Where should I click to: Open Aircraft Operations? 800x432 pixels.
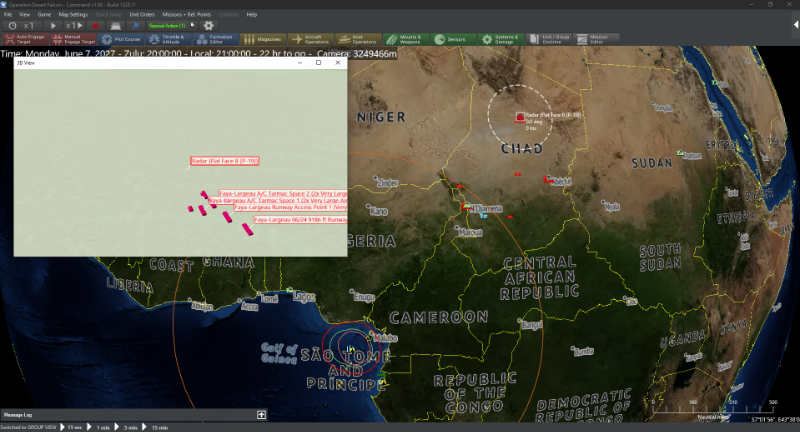[x=310, y=39]
